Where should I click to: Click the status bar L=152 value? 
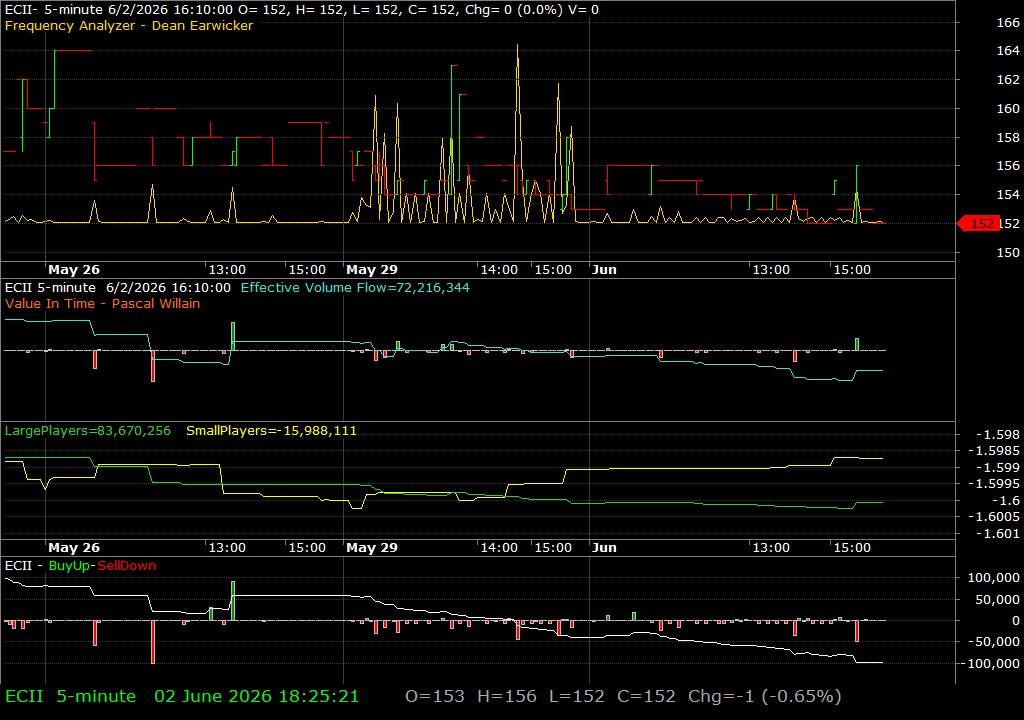tap(577, 696)
